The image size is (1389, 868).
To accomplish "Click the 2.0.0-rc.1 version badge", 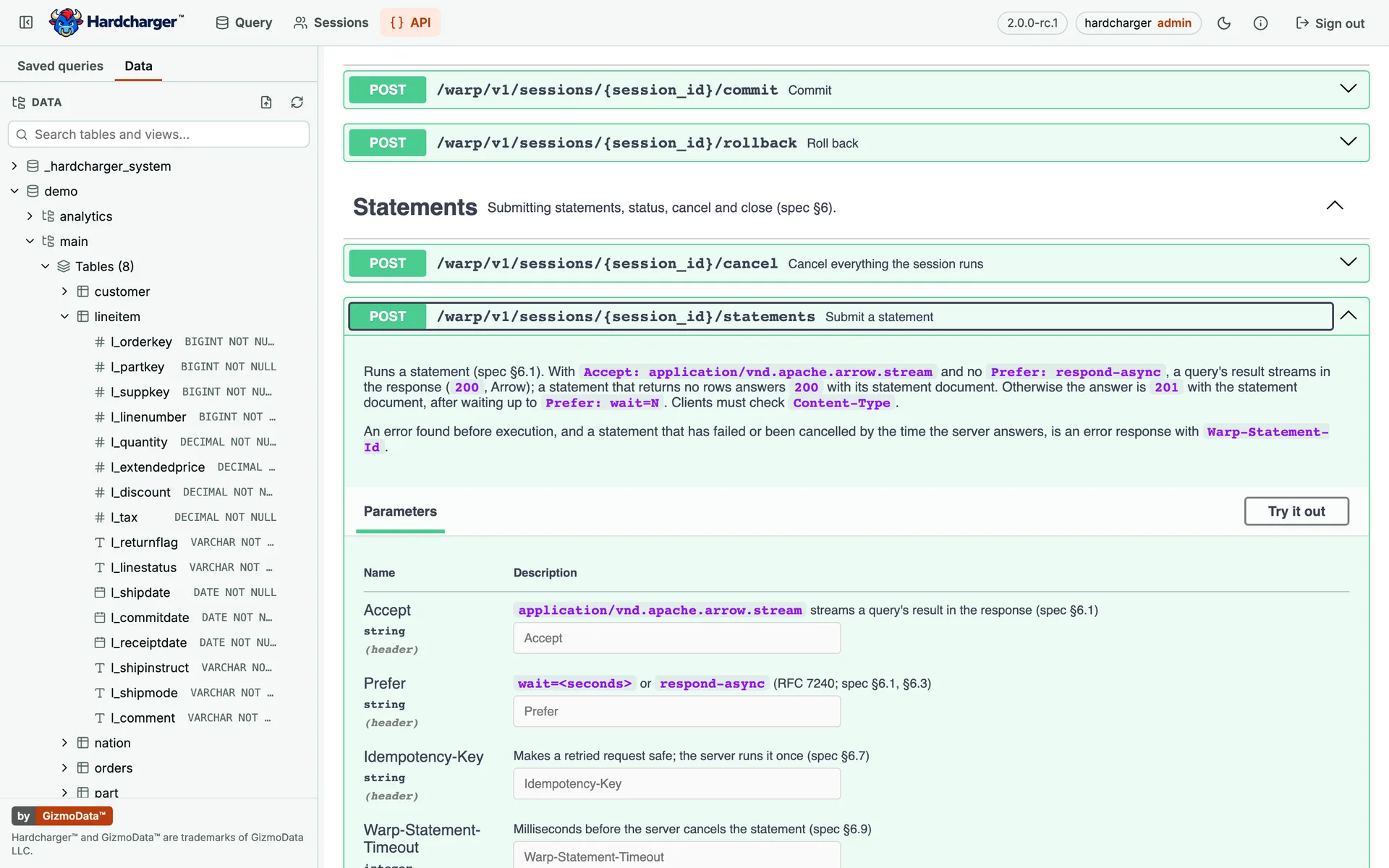I will tap(1032, 23).
